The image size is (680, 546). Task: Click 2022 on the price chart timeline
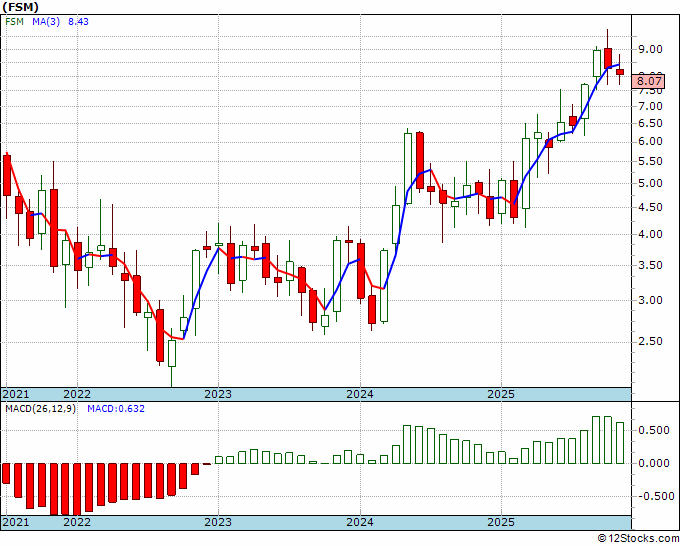[x=77, y=394]
